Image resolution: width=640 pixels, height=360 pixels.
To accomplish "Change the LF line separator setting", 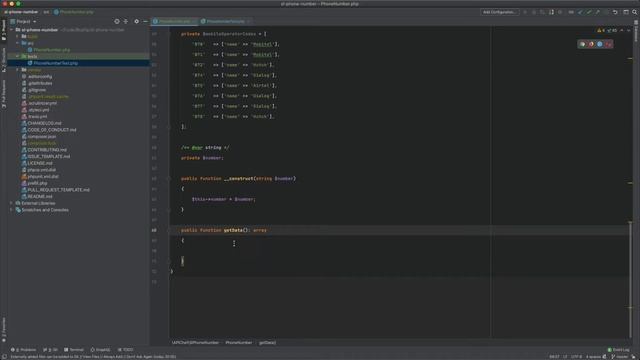I will pos(565,357).
